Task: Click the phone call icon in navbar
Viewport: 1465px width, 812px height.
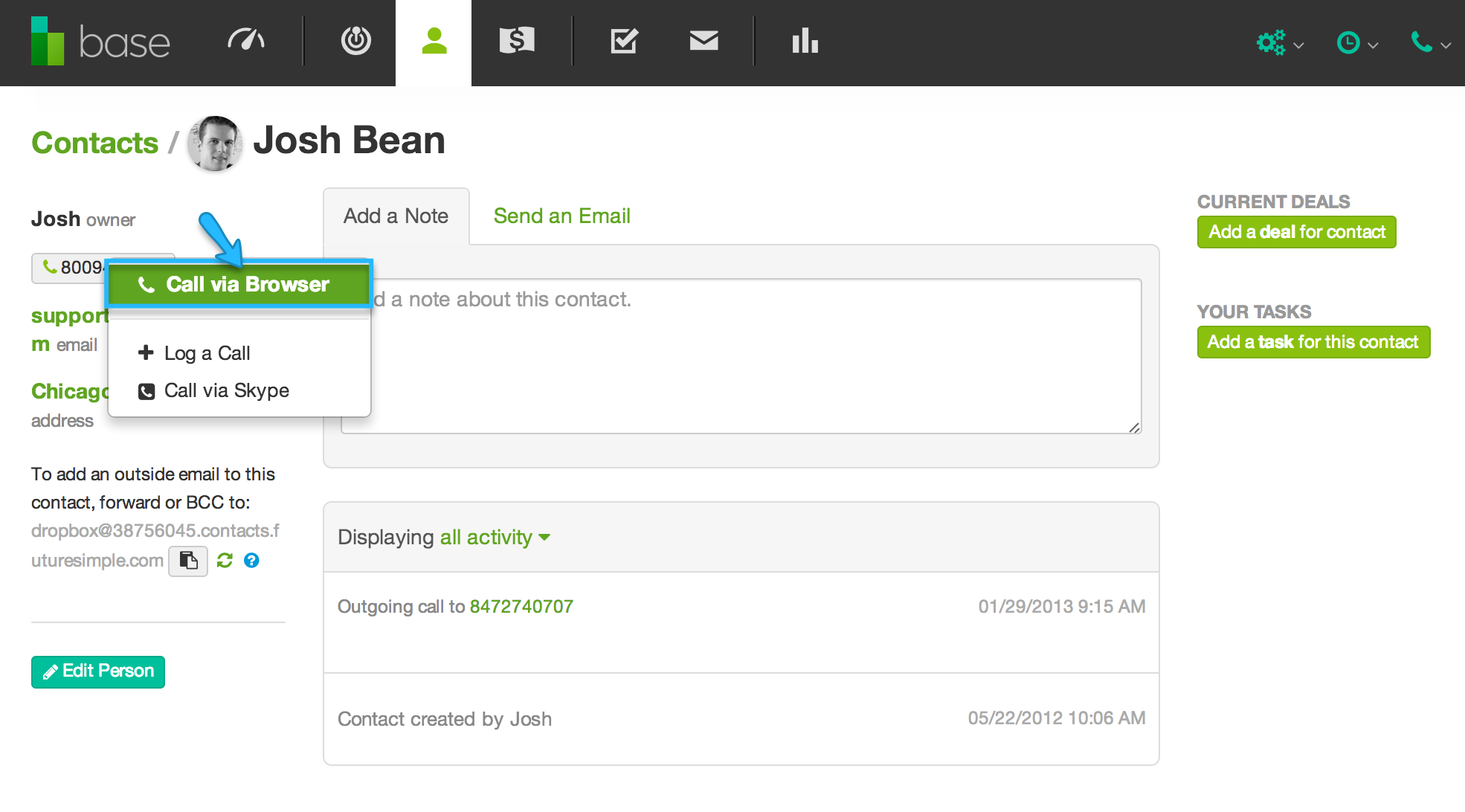Action: (x=1421, y=41)
